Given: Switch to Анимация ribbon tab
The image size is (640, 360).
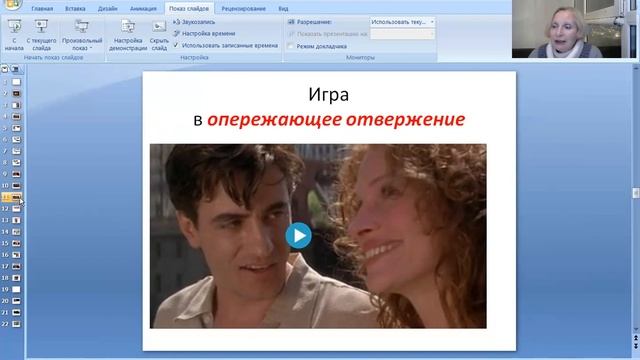Looking at the screenshot, I should click(143, 9).
